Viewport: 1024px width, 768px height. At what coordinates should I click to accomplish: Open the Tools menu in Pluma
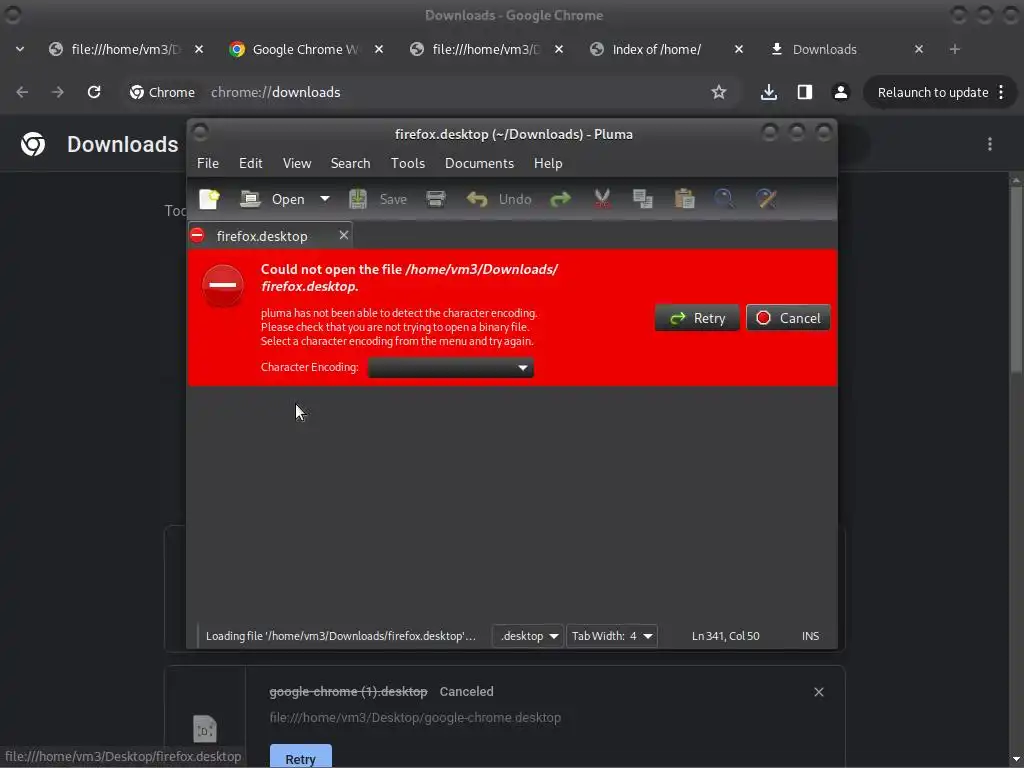point(408,163)
